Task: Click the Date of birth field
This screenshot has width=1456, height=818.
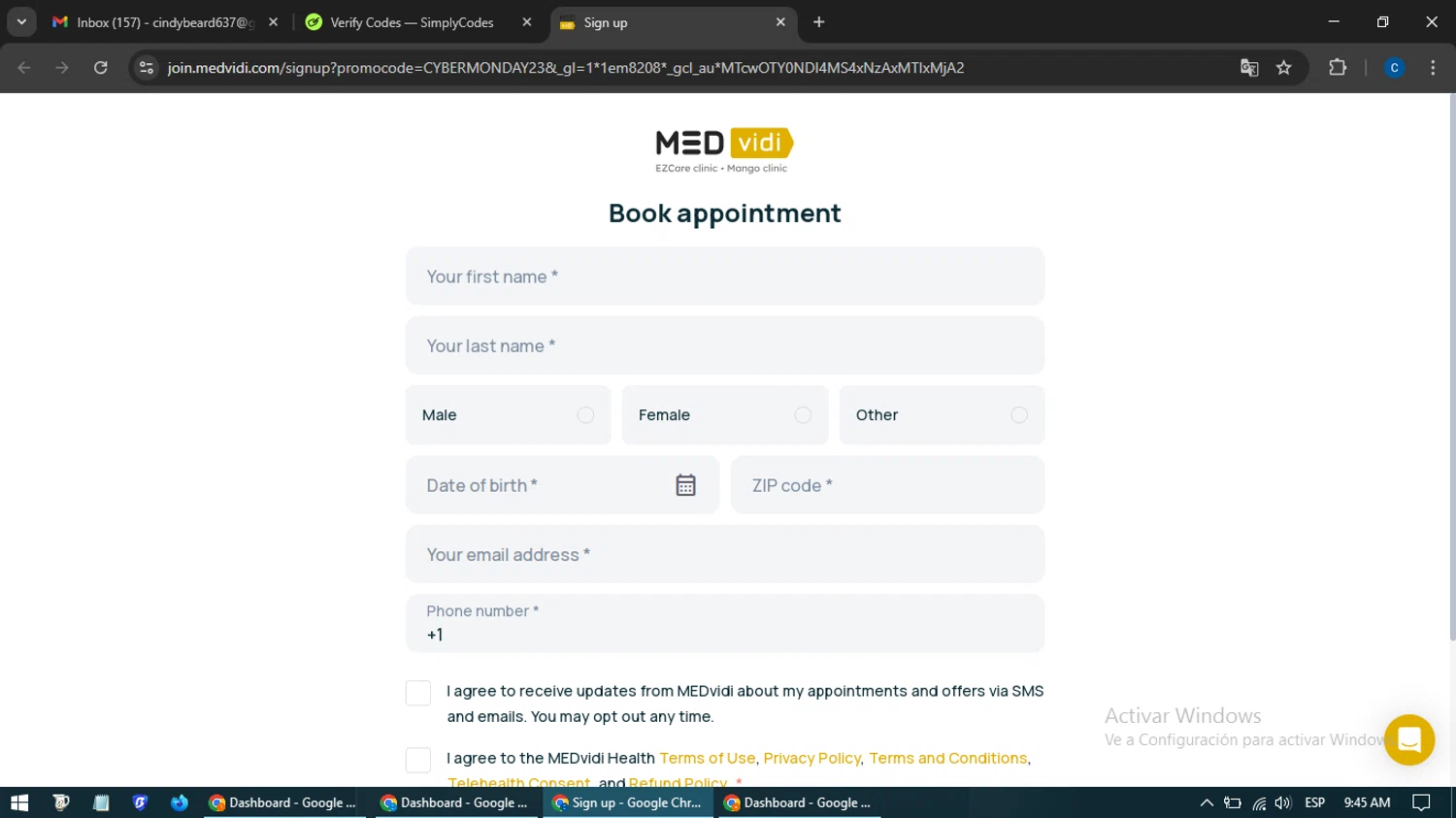Action: [562, 485]
